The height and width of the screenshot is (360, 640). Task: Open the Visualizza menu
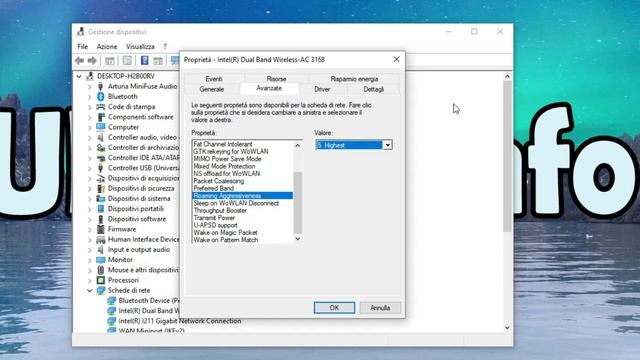click(140, 47)
